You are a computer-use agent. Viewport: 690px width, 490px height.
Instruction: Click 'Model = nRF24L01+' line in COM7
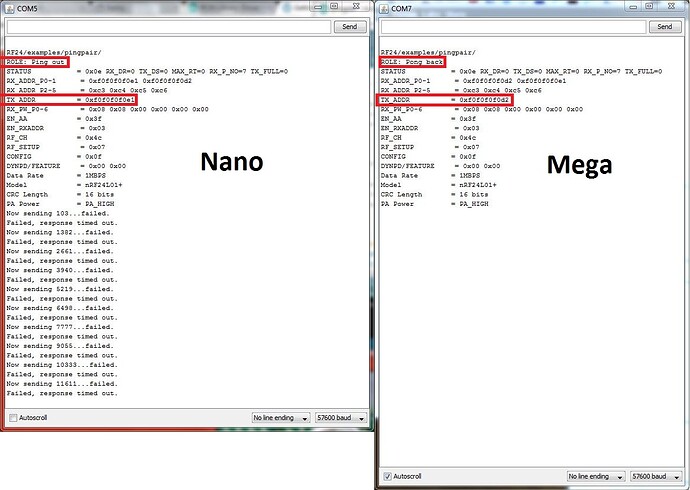pyautogui.click(x=439, y=185)
